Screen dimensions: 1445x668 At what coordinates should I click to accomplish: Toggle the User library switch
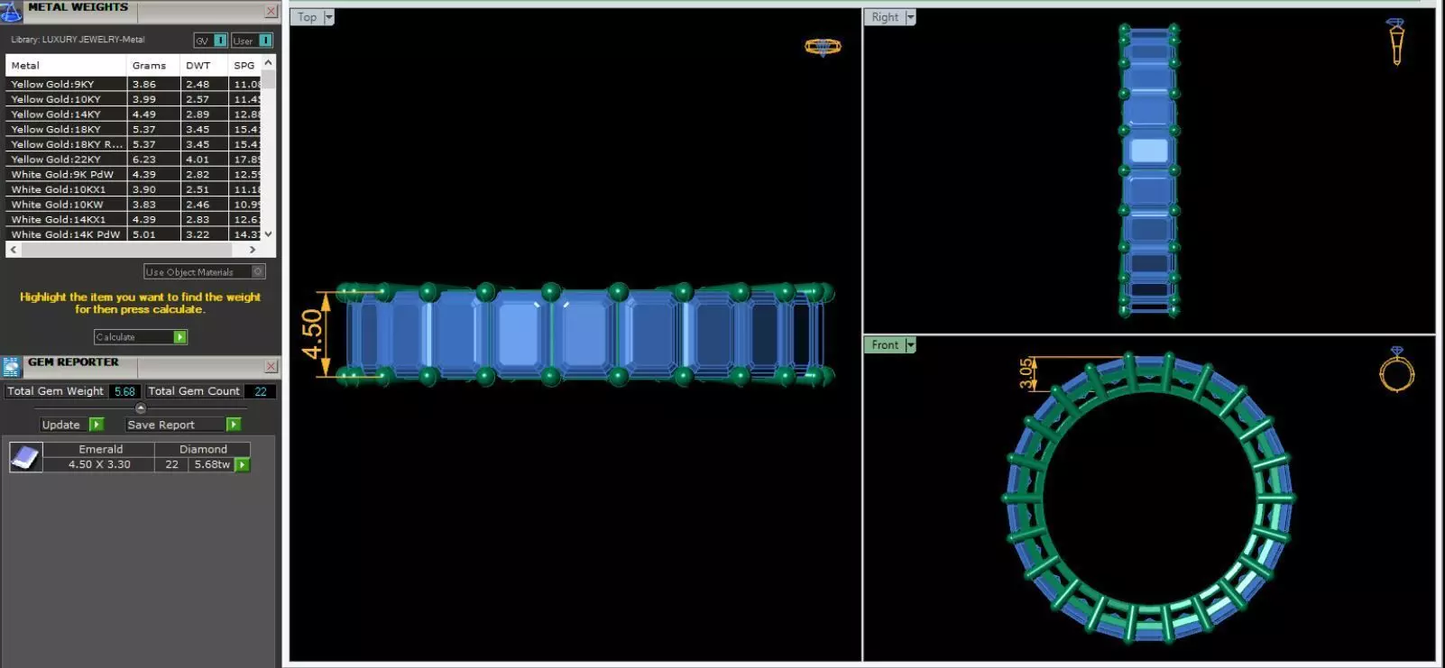coord(252,41)
